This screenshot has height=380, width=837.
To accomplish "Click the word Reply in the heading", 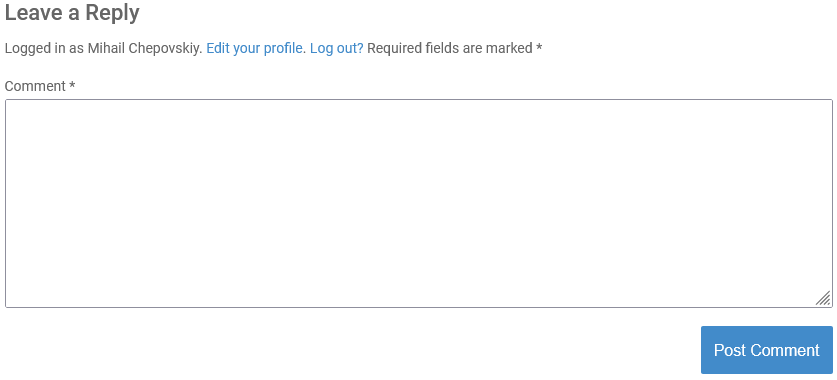I will pyautogui.click(x=113, y=12).
